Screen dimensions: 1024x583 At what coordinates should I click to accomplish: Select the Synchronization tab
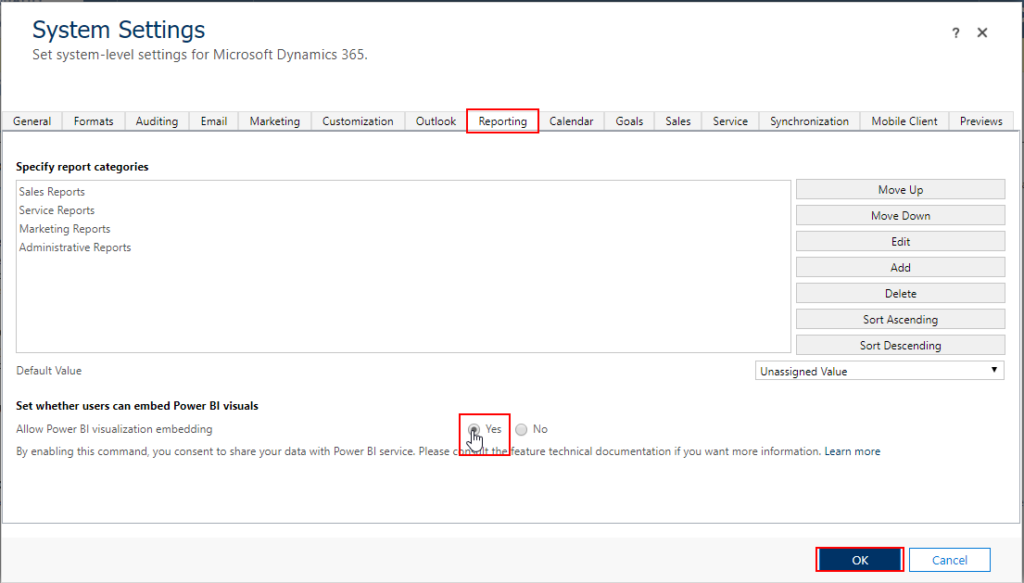(809, 121)
